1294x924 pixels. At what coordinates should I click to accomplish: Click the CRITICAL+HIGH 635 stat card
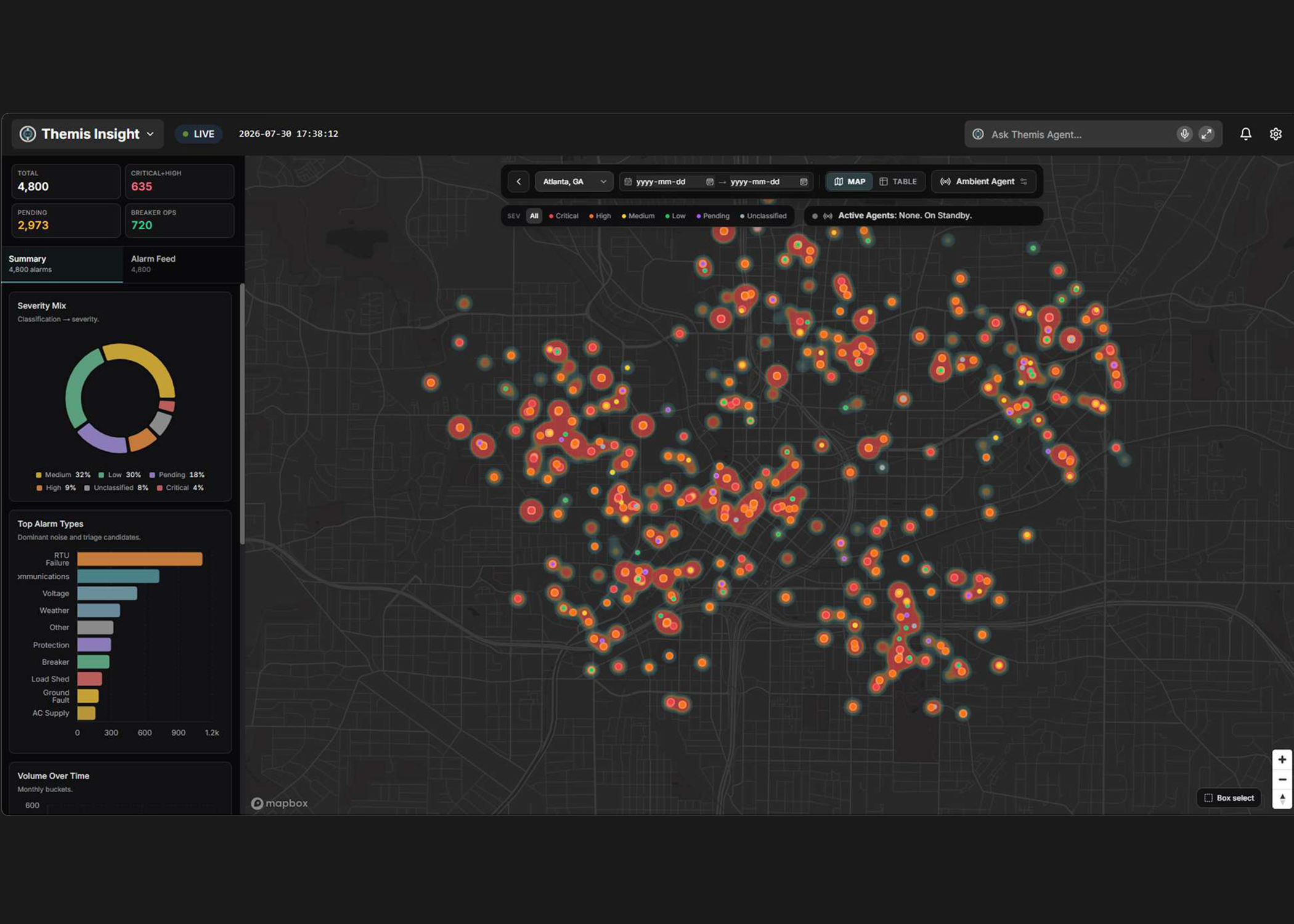tap(179, 181)
